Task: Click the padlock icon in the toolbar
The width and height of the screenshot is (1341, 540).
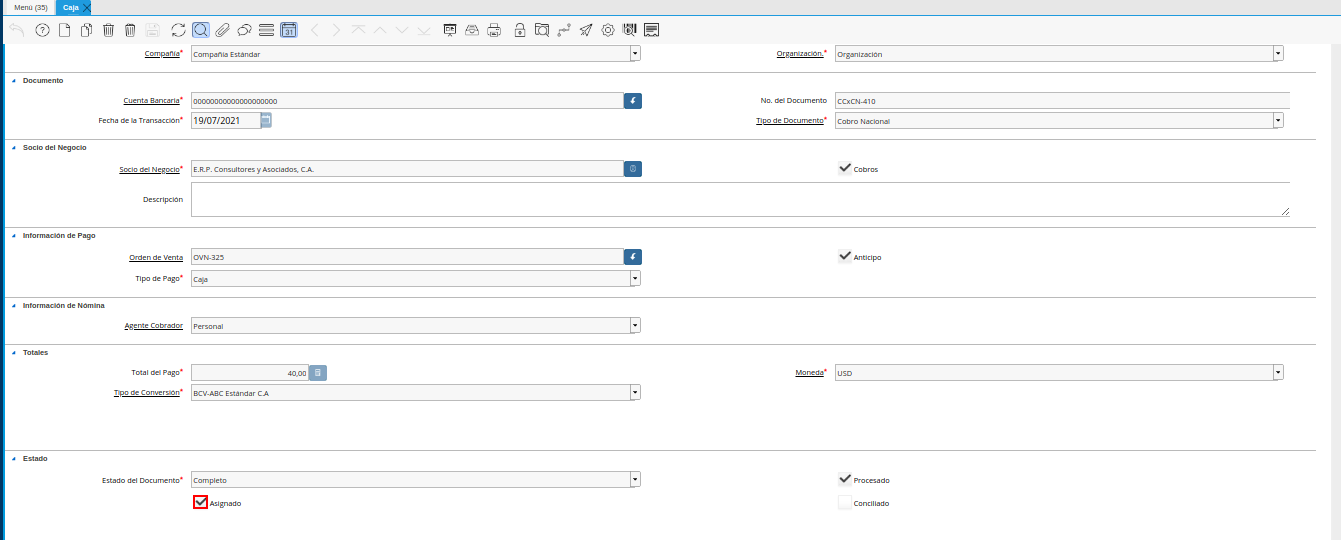Action: (x=520, y=30)
